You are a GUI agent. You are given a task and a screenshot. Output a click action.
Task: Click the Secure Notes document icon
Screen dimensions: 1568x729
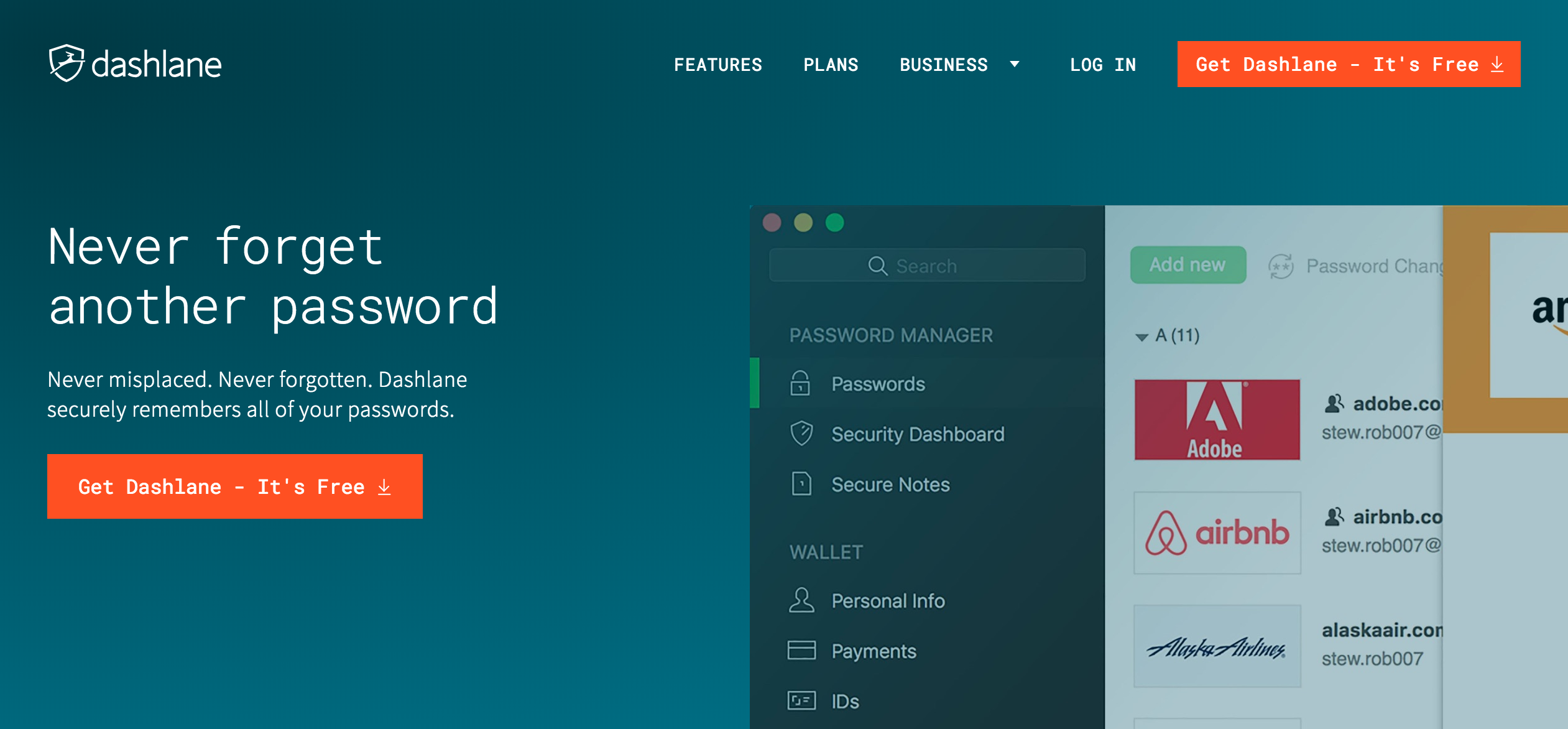point(801,483)
